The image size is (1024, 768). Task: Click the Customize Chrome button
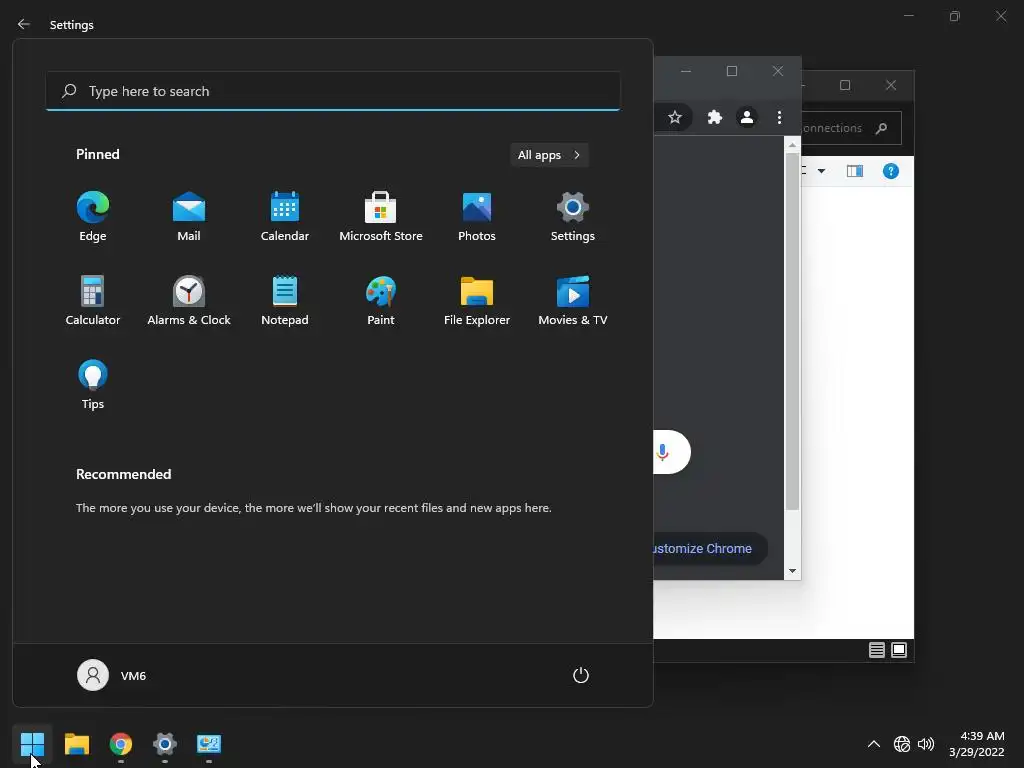[x=710, y=549]
